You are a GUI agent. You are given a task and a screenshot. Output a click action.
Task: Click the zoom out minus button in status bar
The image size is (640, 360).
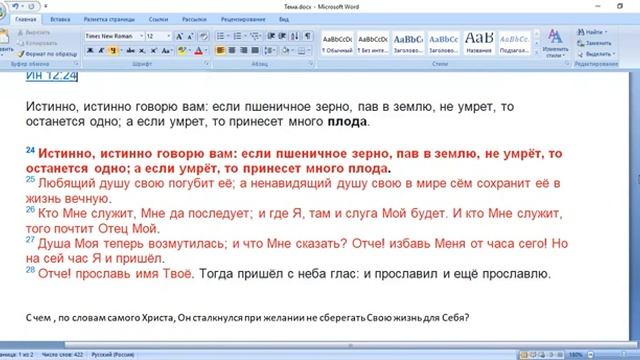(591, 355)
